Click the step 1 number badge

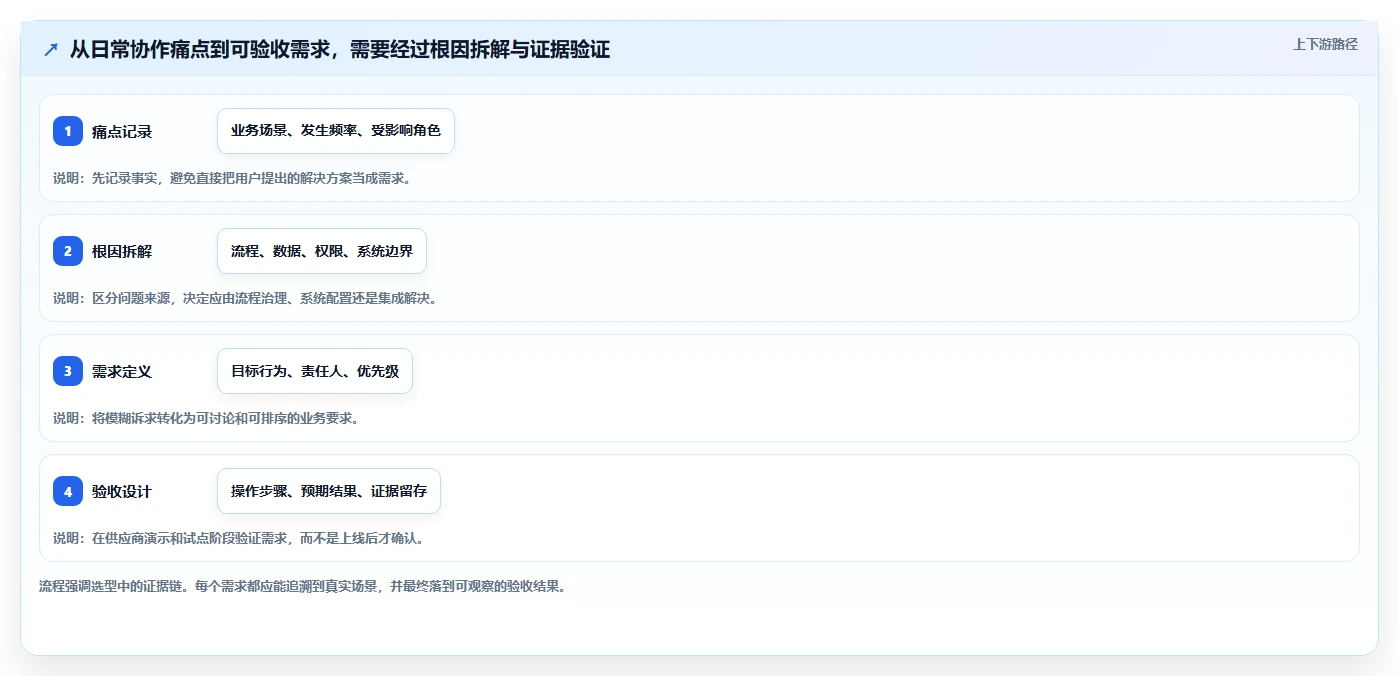(68, 131)
